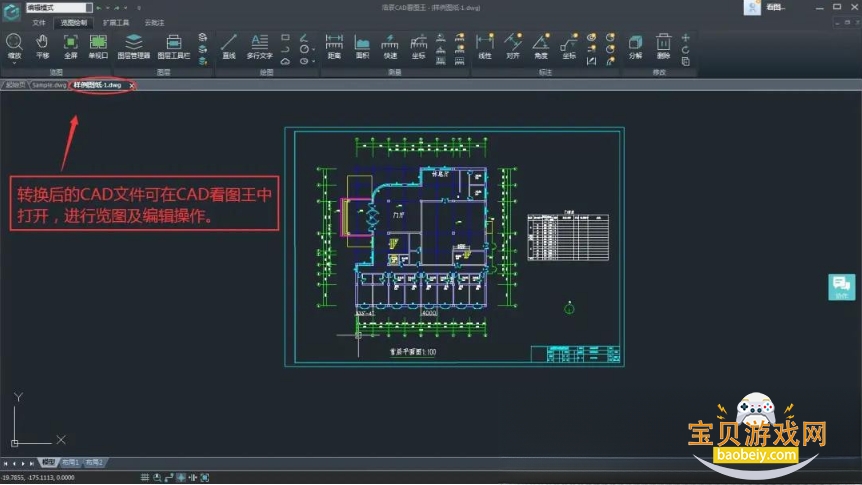The width and height of the screenshot is (862, 485).
Task: Toggle grid display in status bar
Action: coord(145,477)
